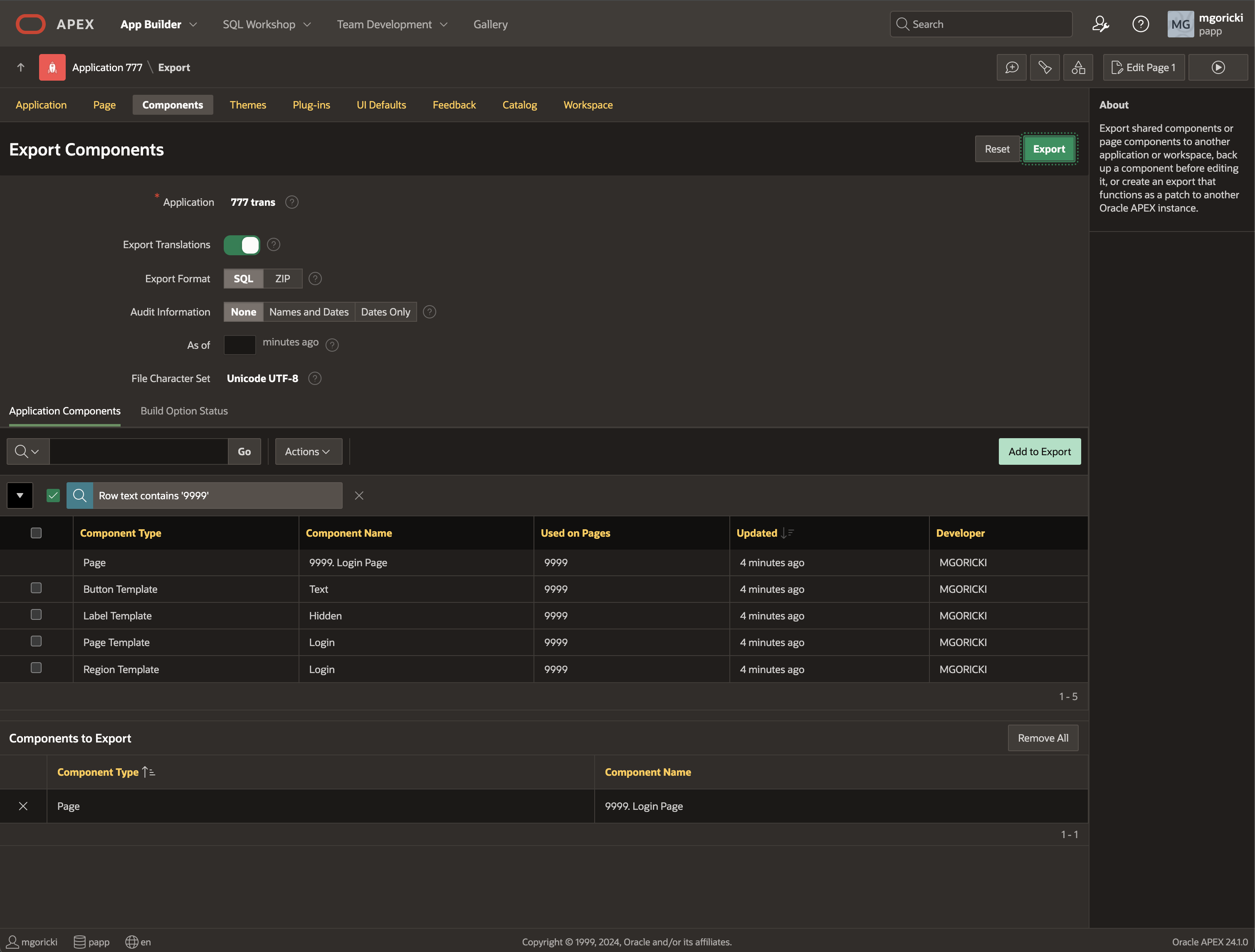Image resolution: width=1255 pixels, height=952 pixels.
Task: Open the administration user icon
Action: [1100, 24]
